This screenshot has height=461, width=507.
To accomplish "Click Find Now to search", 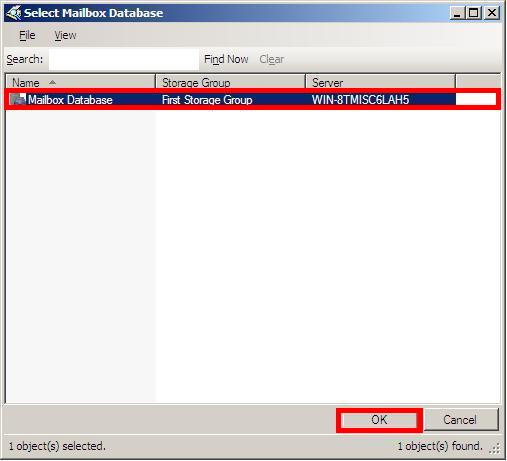I will [x=226, y=59].
